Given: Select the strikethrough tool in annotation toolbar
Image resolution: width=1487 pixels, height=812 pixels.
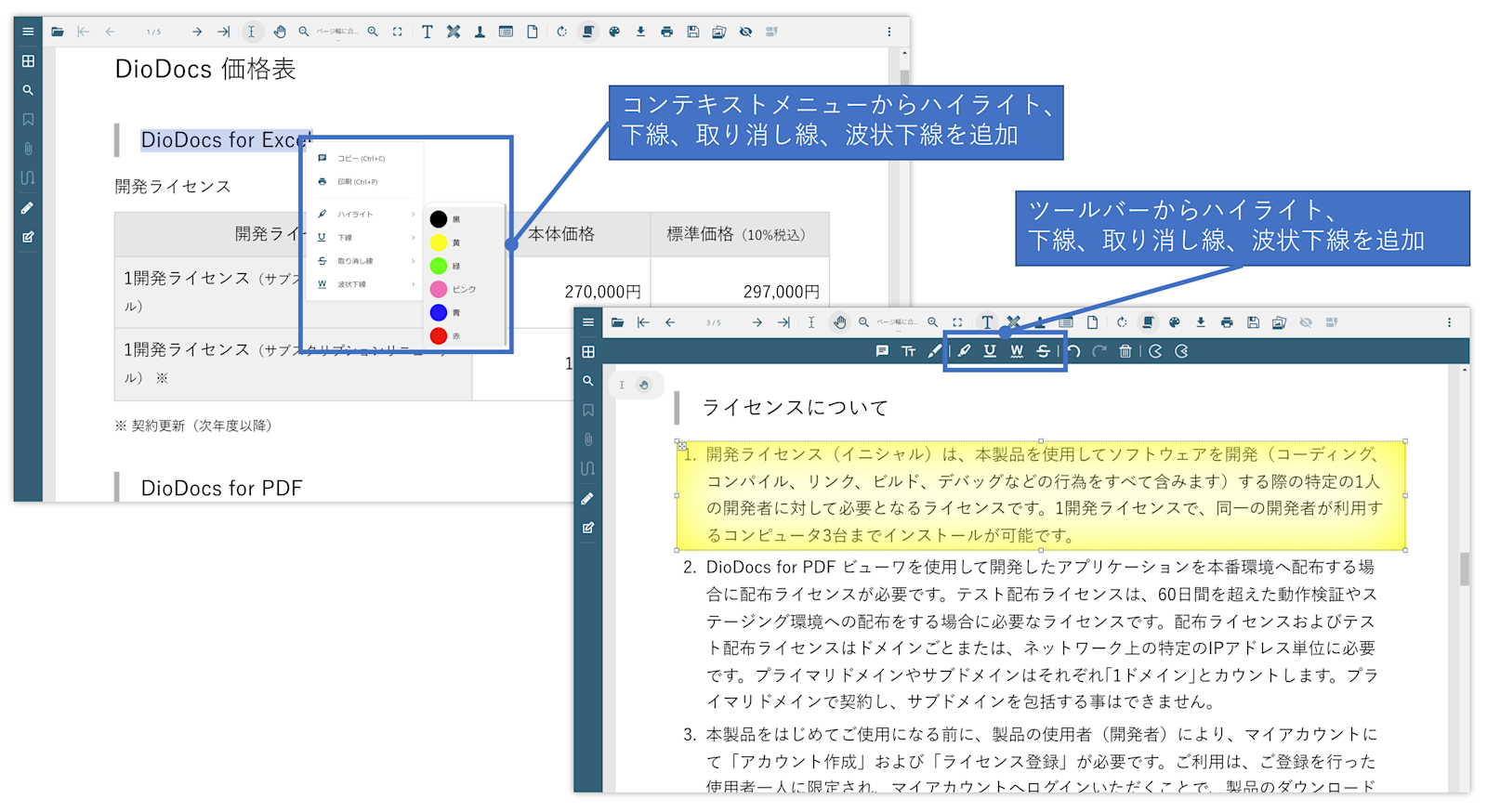Looking at the screenshot, I should [1043, 351].
